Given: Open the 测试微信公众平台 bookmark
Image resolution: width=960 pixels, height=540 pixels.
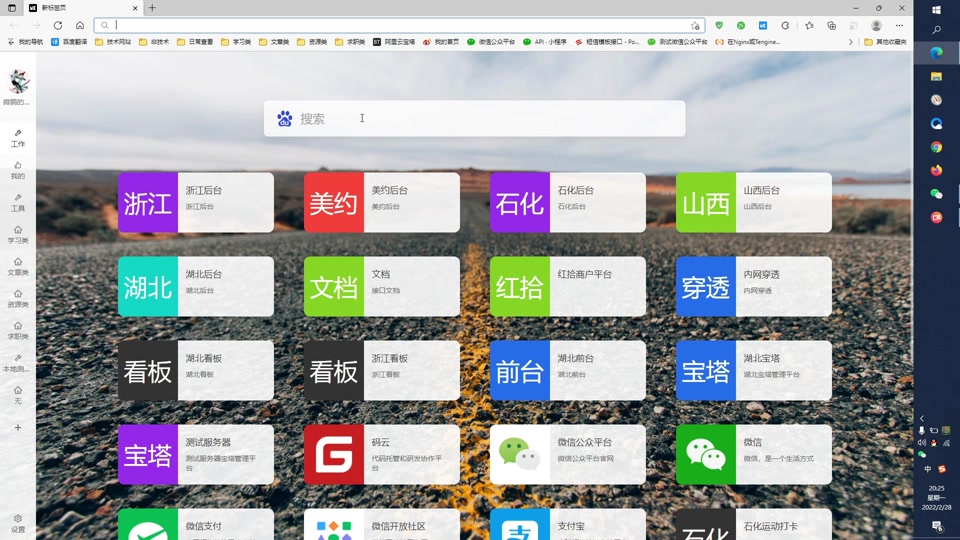Looking at the screenshot, I should tap(677, 42).
